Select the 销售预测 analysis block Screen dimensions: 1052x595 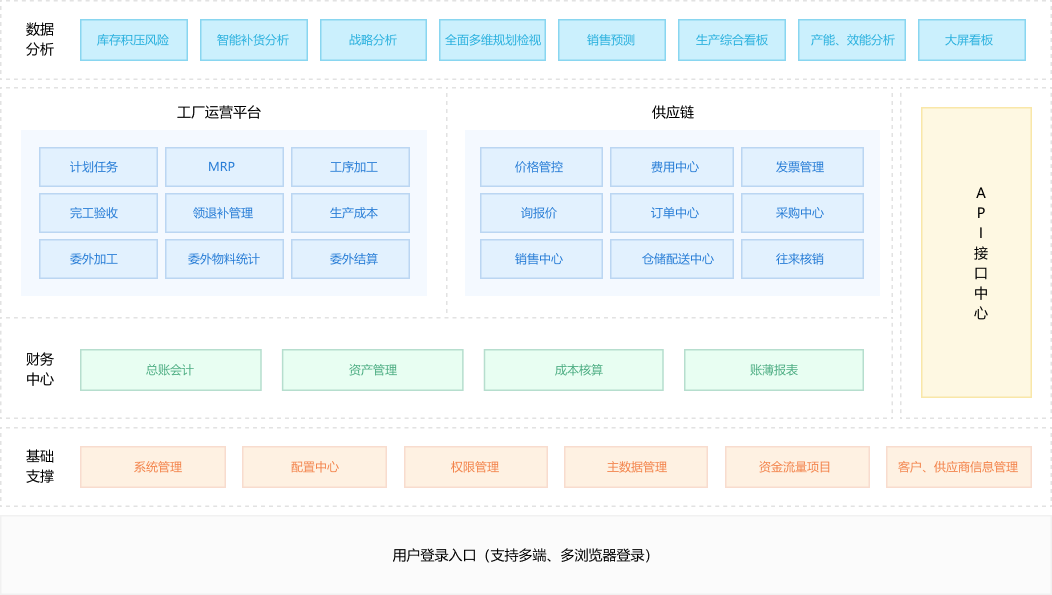click(x=611, y=40)
